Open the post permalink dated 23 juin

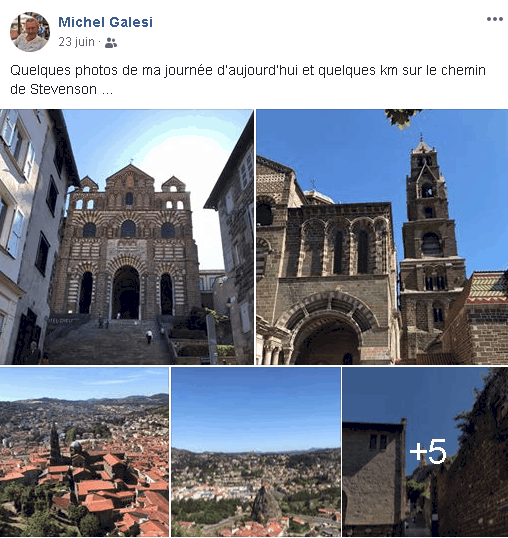(x=76, y=42)
